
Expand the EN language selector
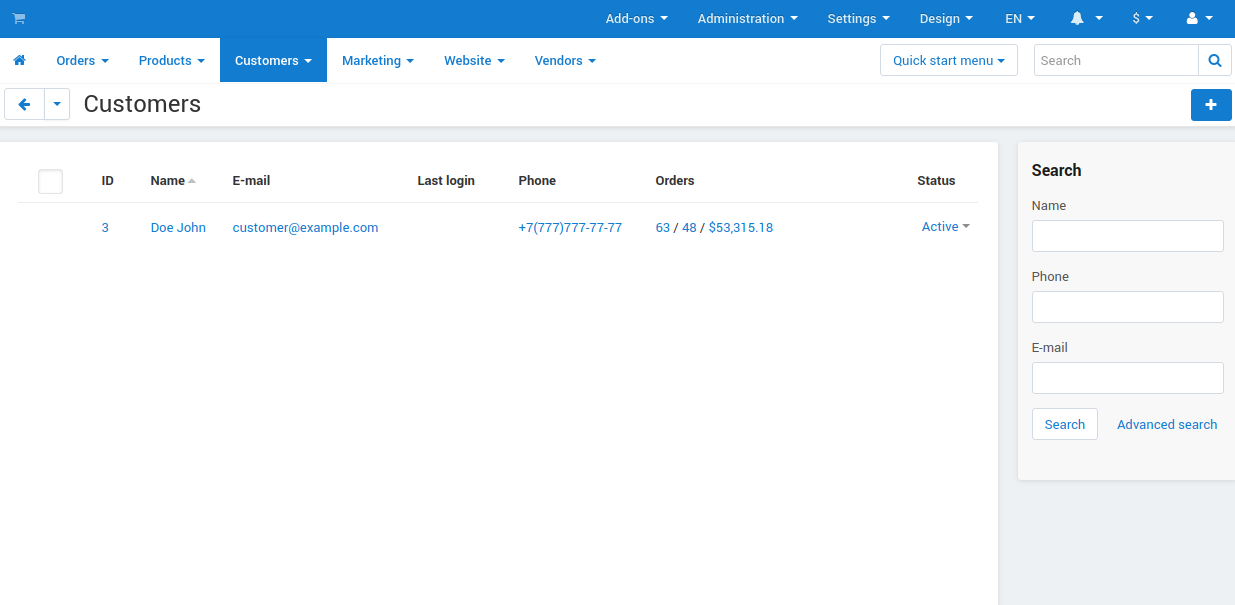[1020, 19]
